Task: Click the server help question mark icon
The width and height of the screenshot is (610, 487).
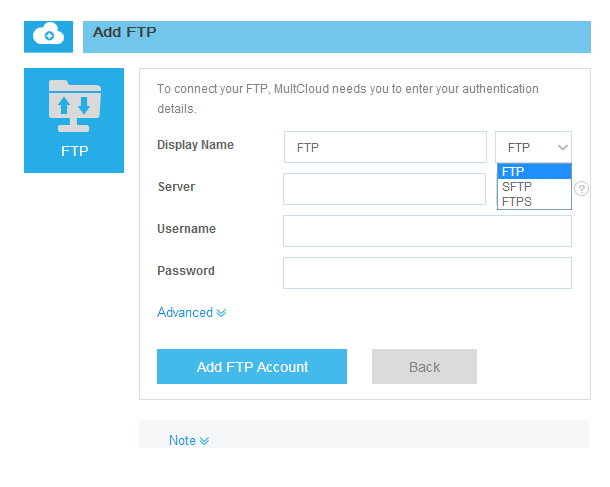Action: (x=581, y=189)
